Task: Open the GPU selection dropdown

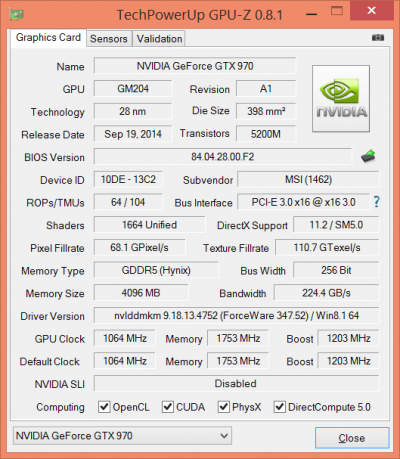Action: [x=122, y=436]
